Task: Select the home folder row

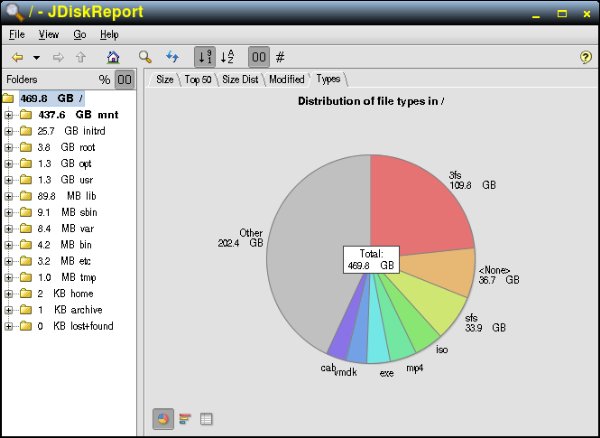Action: tap(65, 294)
